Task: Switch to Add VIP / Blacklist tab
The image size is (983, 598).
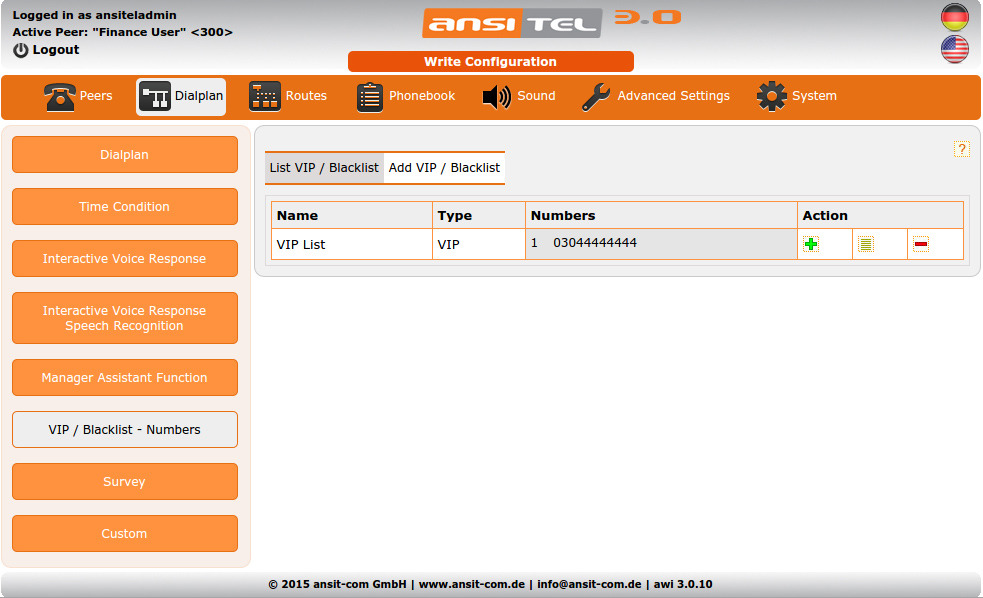Action: (444, 168)
